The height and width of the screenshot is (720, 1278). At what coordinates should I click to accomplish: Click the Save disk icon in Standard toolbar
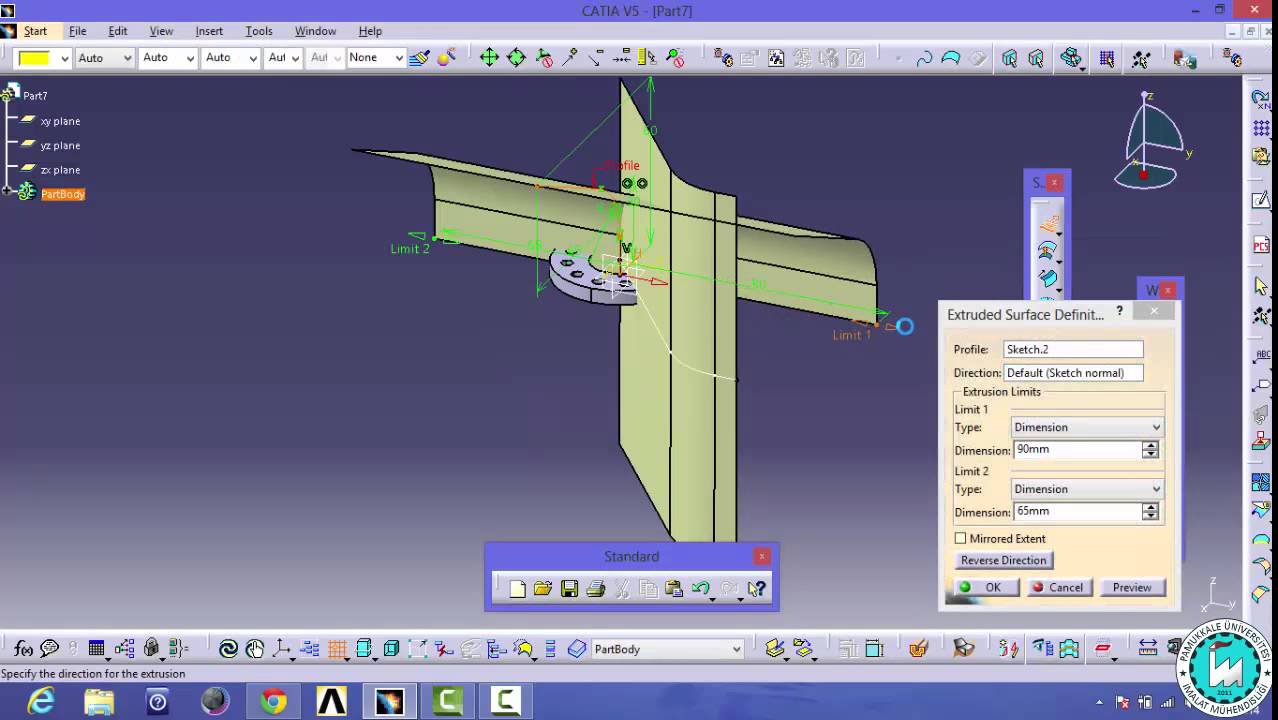pyautogui.click(x=569, y=589)
